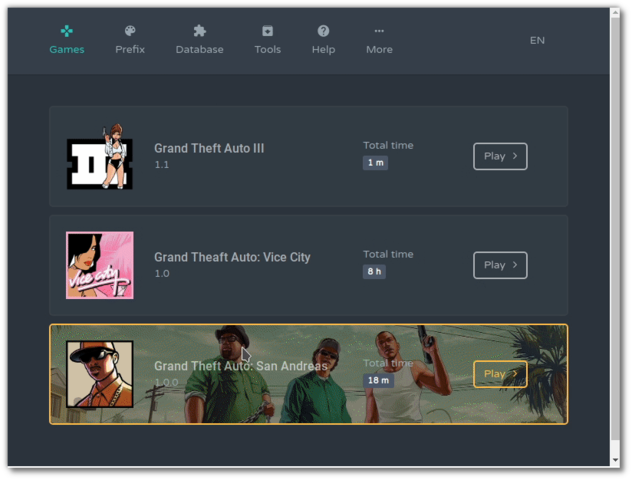The width and height of the screenshot is (632, 480).
Task: Change language via EN selector
Action: [x=537, y=40]
